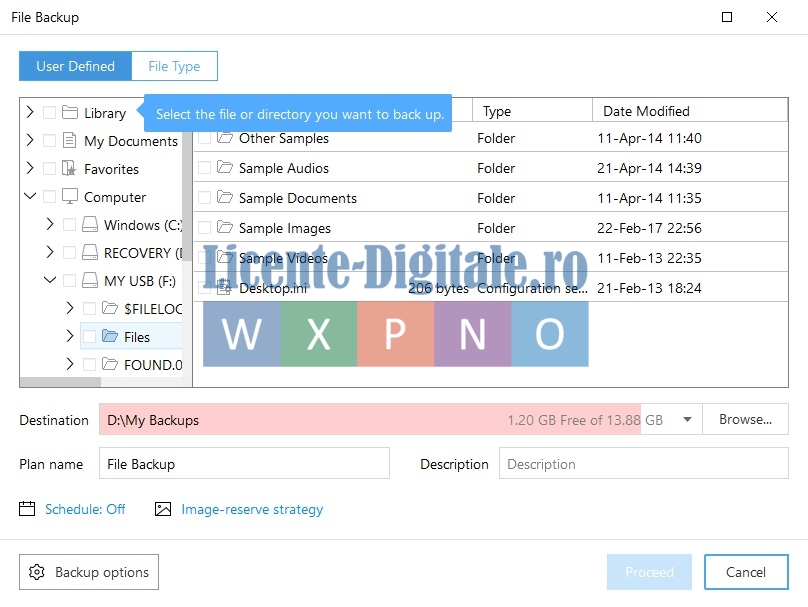This screenshot has height=607, width=808.
Task: Click the Description input field
Action: click(644, 464)
